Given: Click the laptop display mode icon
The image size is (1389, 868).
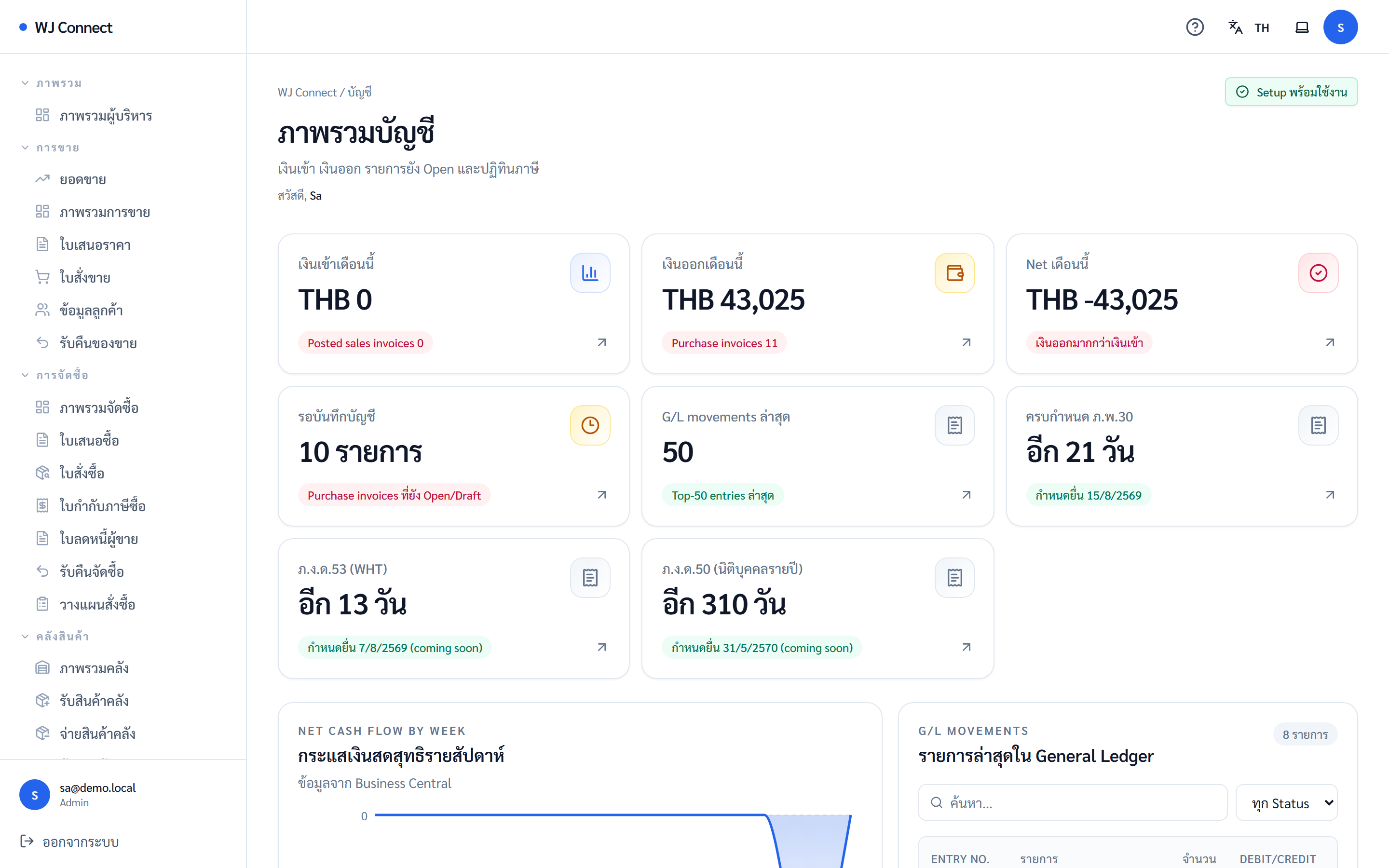Looking at the screenshot, I should [1302, 27].
